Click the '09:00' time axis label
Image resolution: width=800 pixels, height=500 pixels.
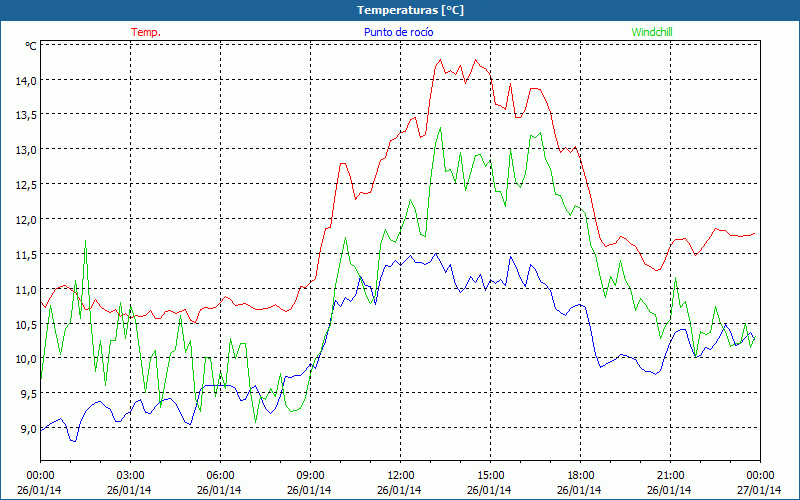tap(310, 475)
